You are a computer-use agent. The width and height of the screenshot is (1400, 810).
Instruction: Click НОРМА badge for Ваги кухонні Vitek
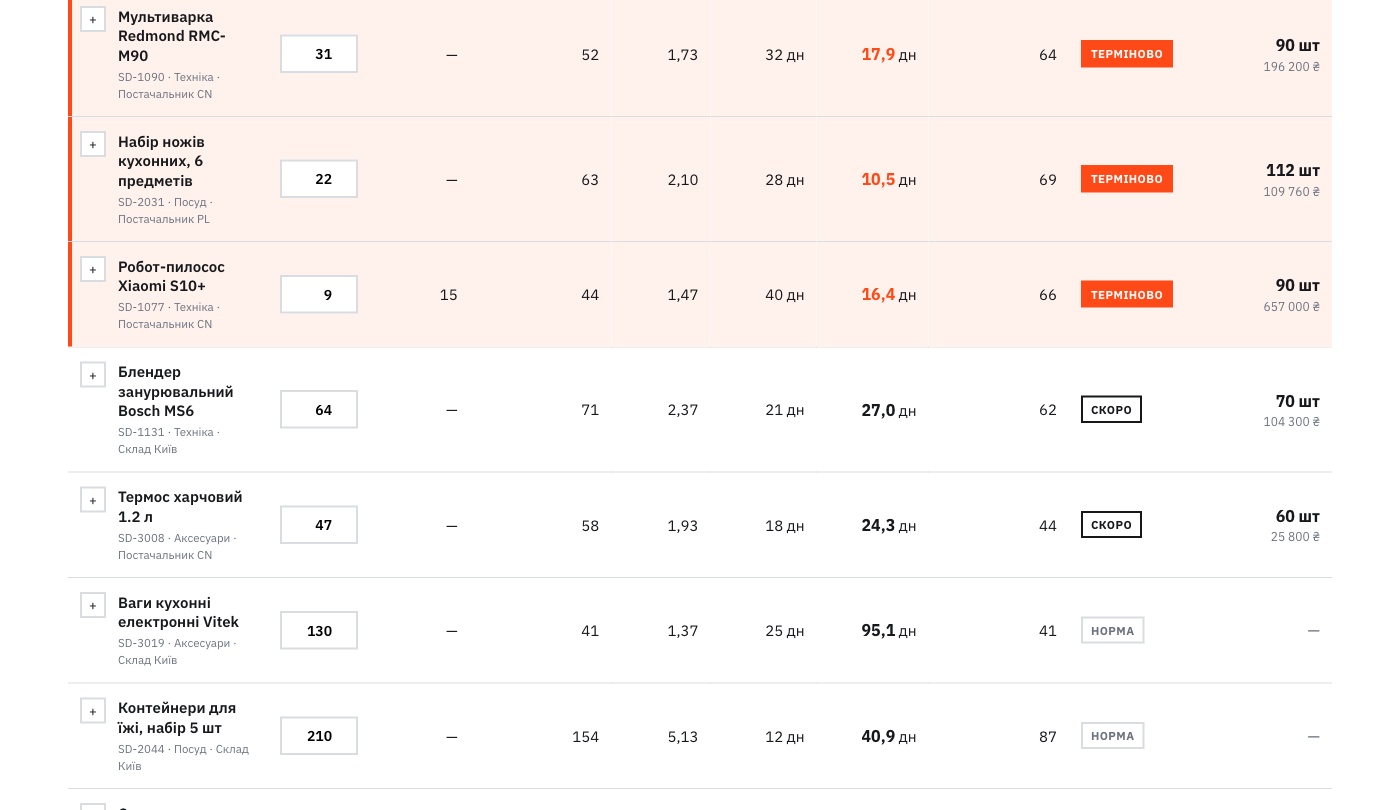coord(1112,630)
